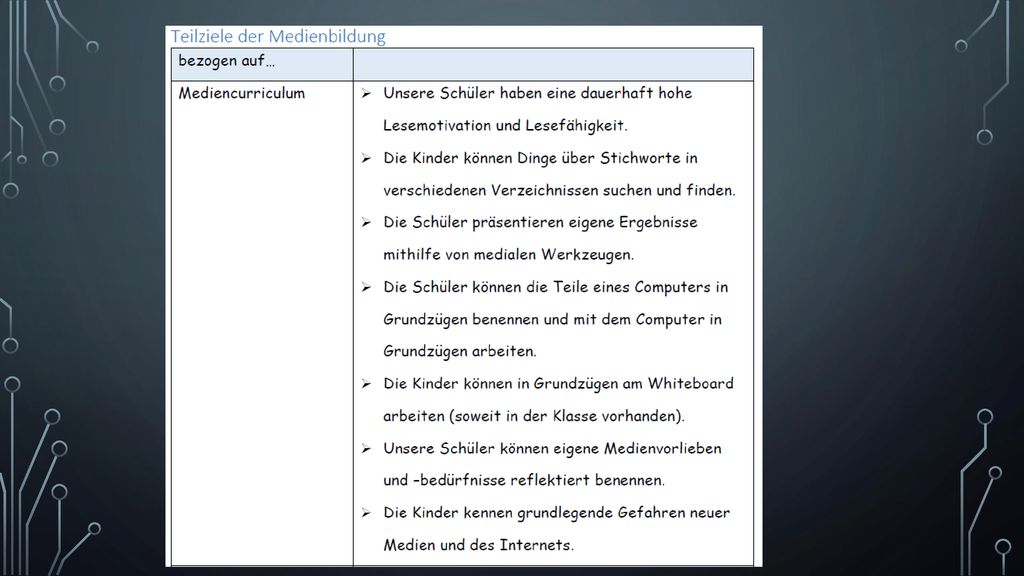Click 'Grundzügen benennen und mit dem Computer in'

(x=552, y=319)
